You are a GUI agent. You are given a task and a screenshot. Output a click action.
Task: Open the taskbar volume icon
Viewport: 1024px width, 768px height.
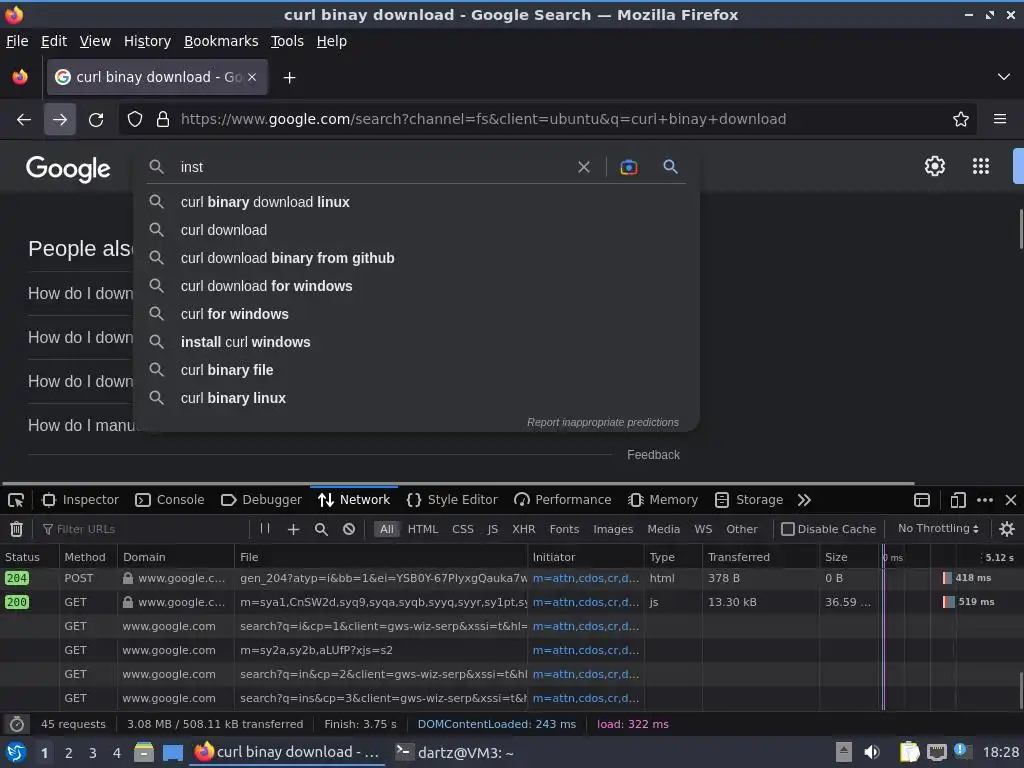point(872,753)
